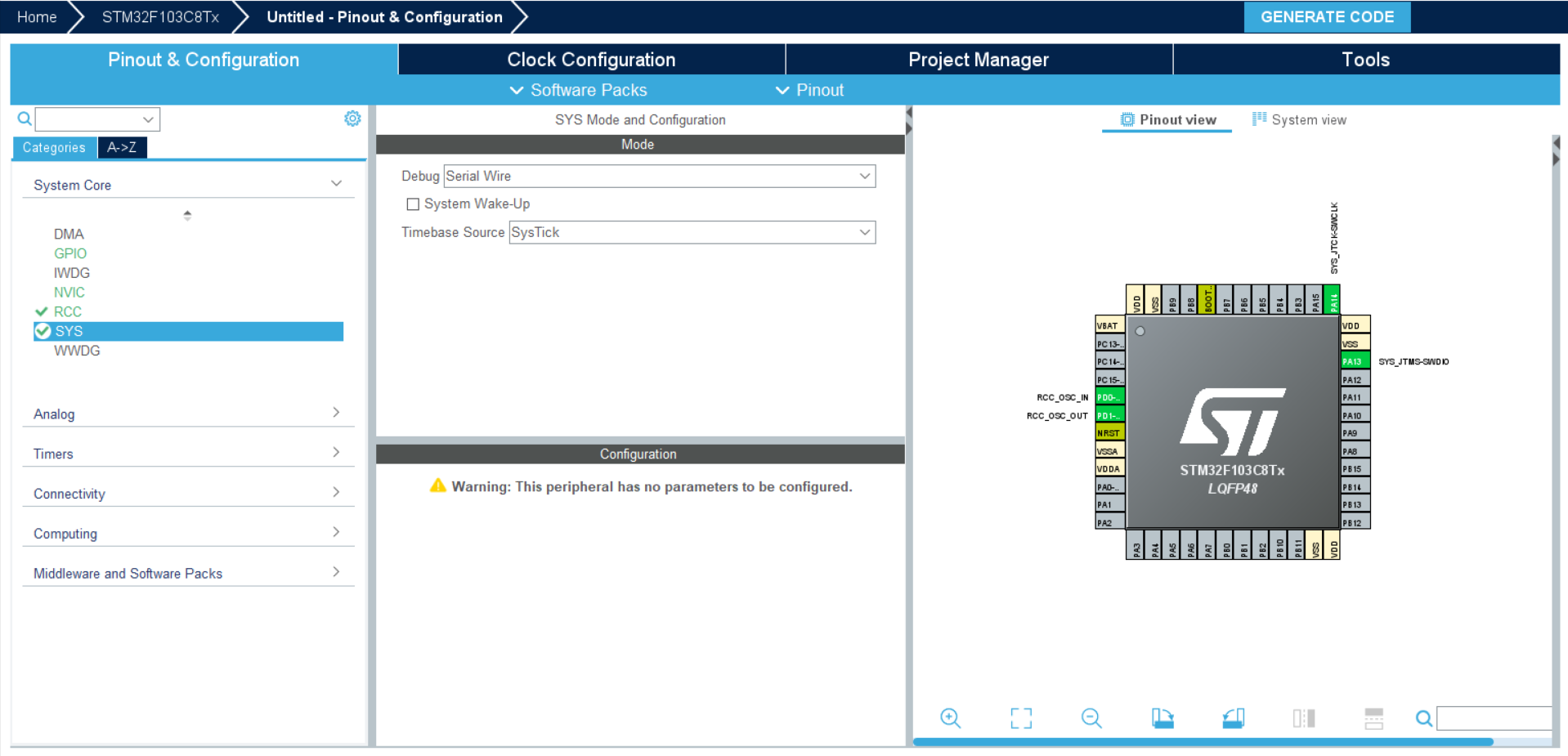Screen dimensions: 1568x756
Task: Select WWDG in System Core list
Action: [x=77, y=351]
